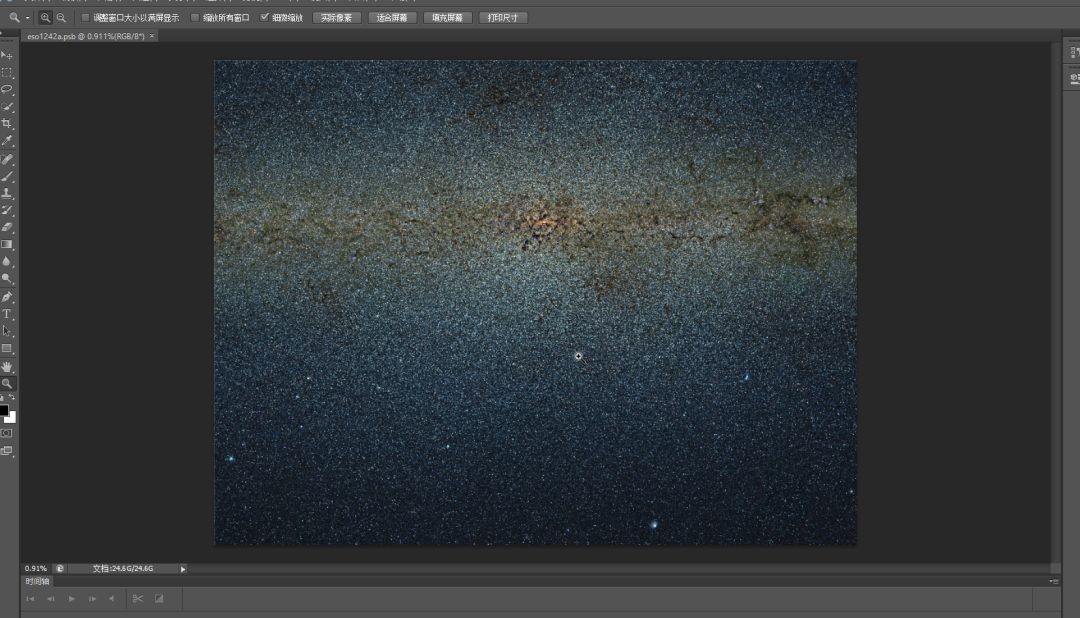Switch to the Type tool
Viewport: 1080px width, 618px height.
[x=7, y=314]
